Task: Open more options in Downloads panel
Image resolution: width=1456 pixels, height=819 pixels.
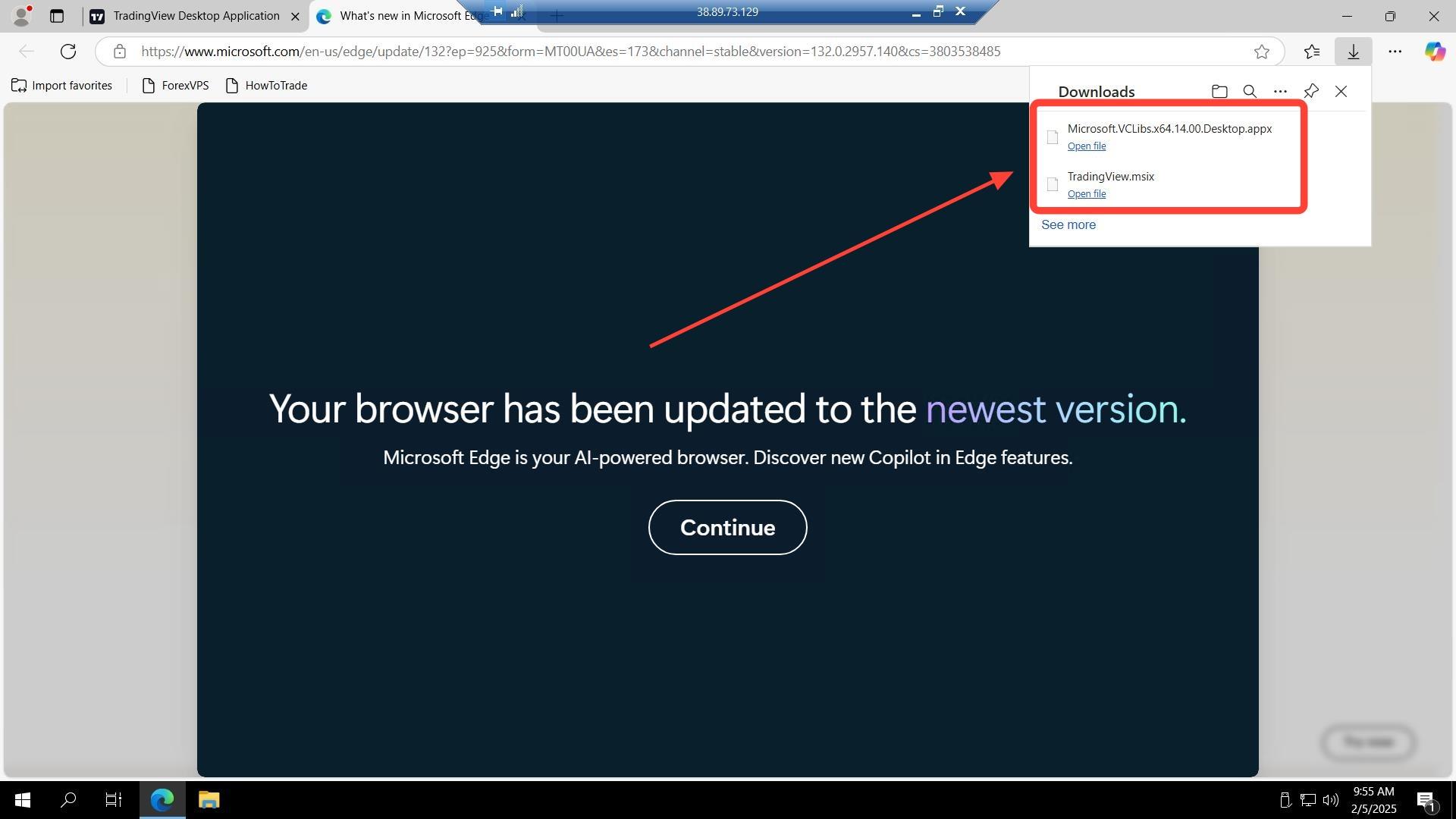Action: (1280, 92)
